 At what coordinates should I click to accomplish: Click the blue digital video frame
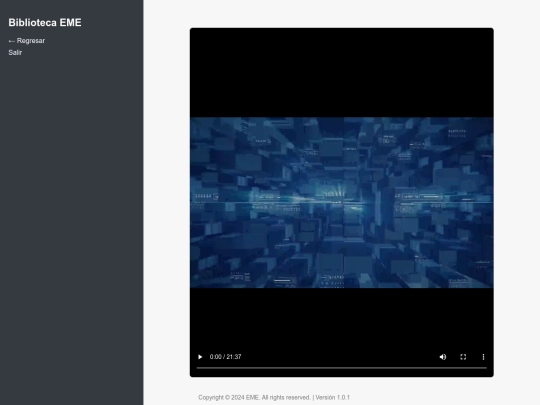pyautogui.click(x=342, y=202)
